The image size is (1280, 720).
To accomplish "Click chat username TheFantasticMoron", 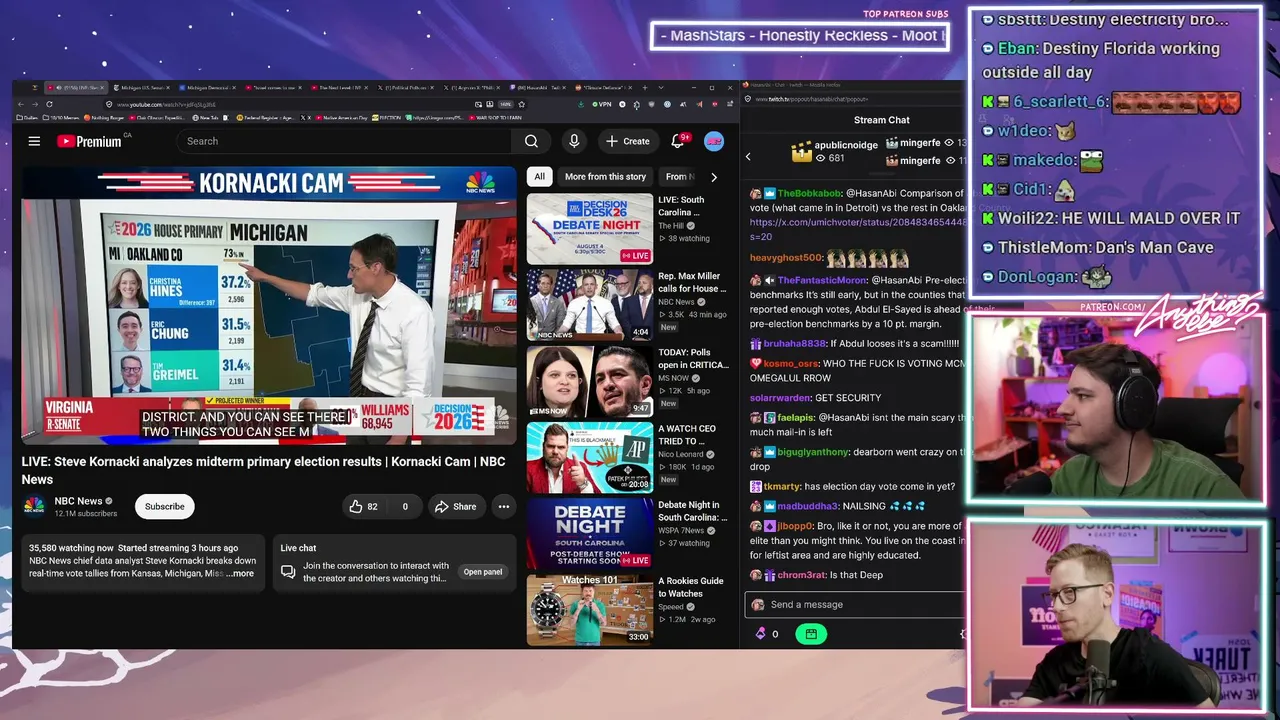I will pos(823,281).
